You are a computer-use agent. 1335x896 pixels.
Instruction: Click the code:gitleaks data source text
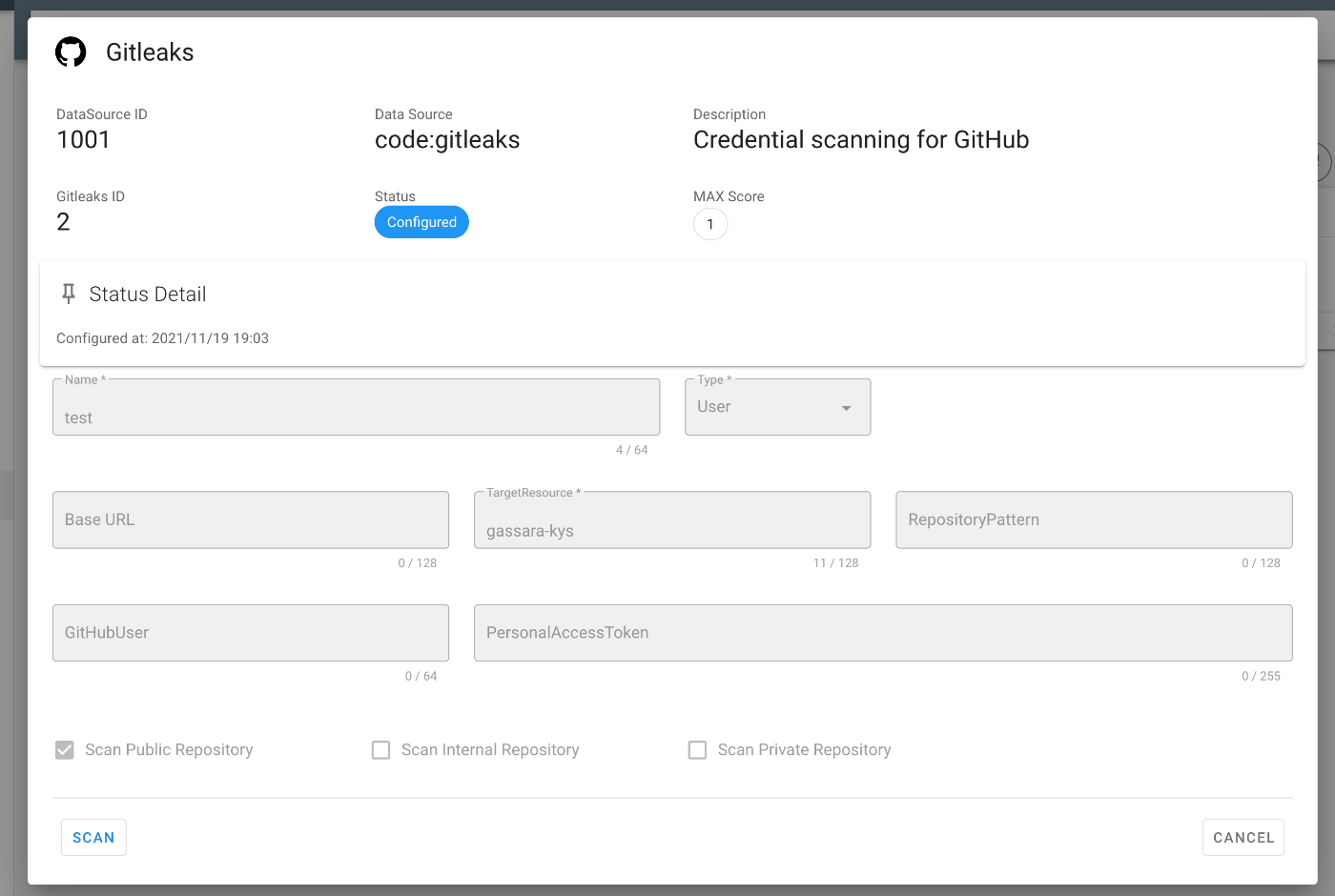point(447,140)
